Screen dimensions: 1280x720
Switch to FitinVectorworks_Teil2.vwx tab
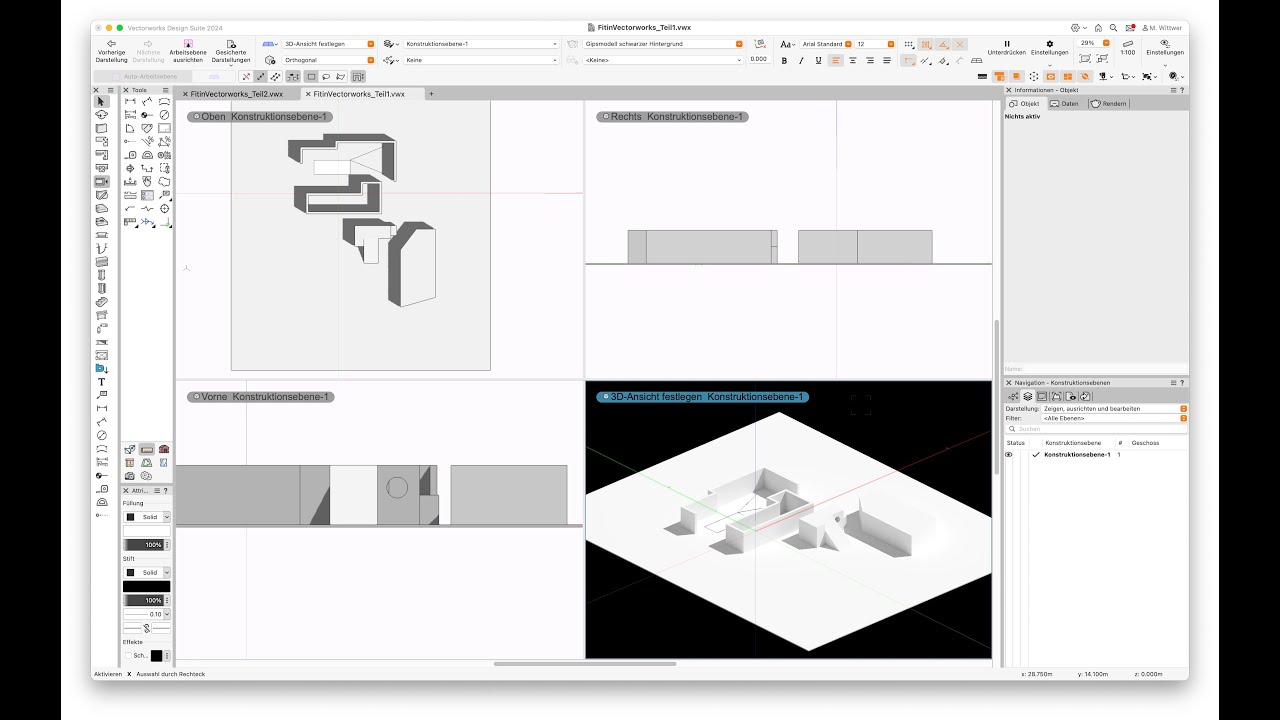[x=236, y=94]
